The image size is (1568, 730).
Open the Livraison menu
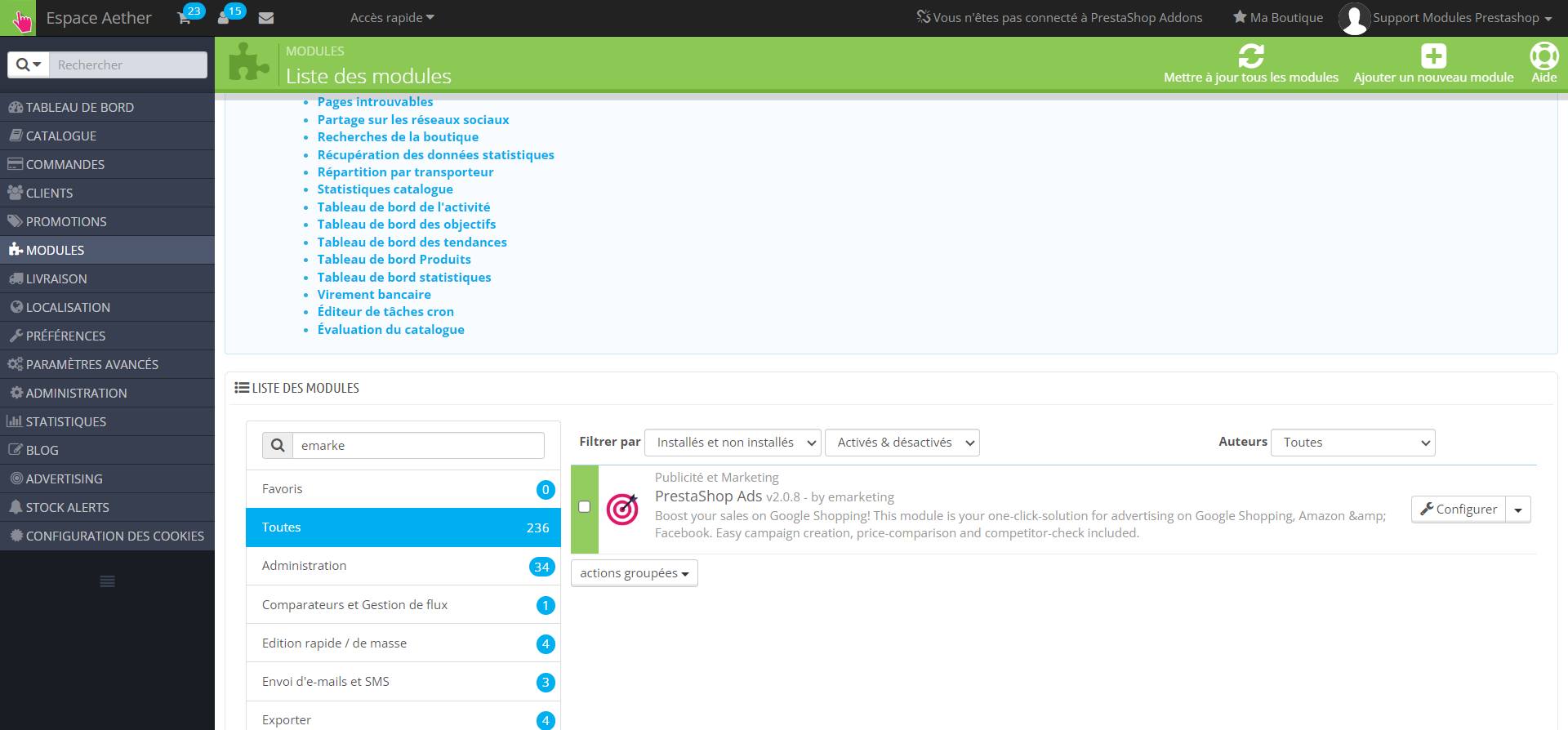click(x=107, y=278)
